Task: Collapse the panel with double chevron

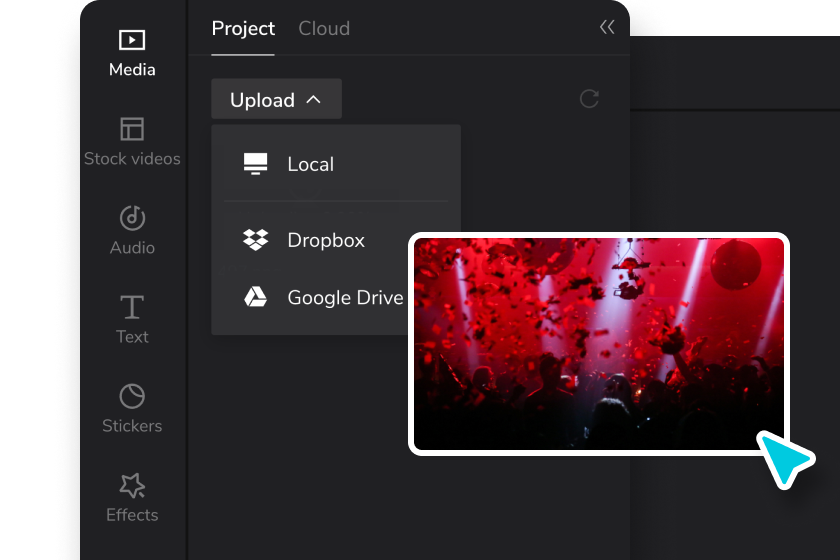Action: [607, 28]
